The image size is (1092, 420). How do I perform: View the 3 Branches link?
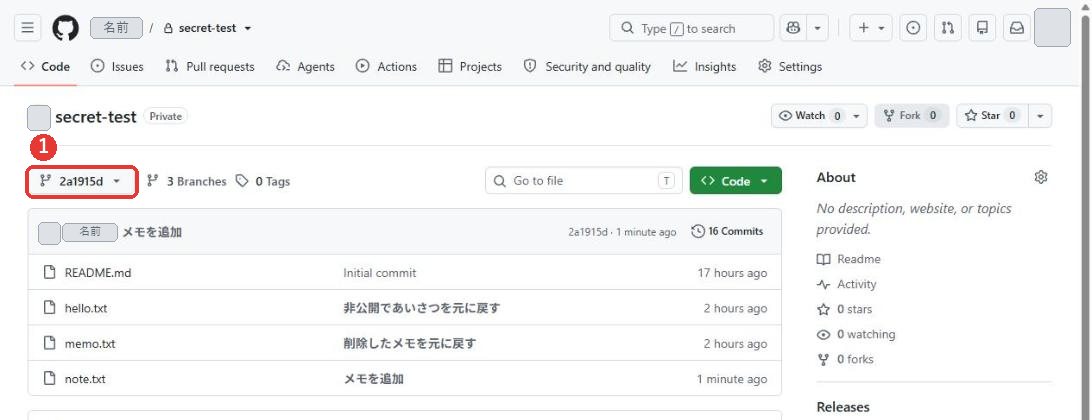click(187, 181)
